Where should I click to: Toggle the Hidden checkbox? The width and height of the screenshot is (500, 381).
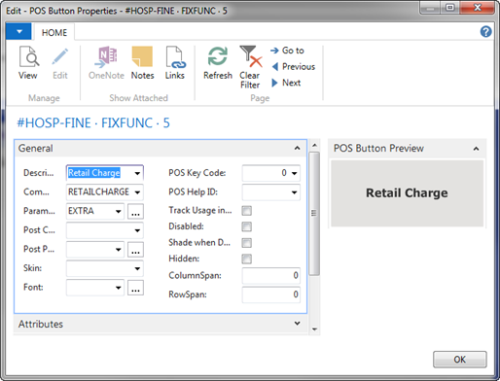(247, 259)
